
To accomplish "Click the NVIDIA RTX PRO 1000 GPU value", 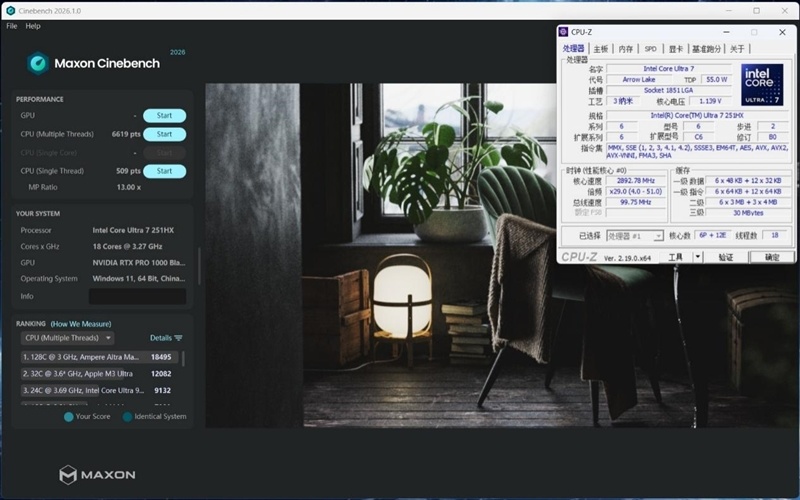I will 139,263.
